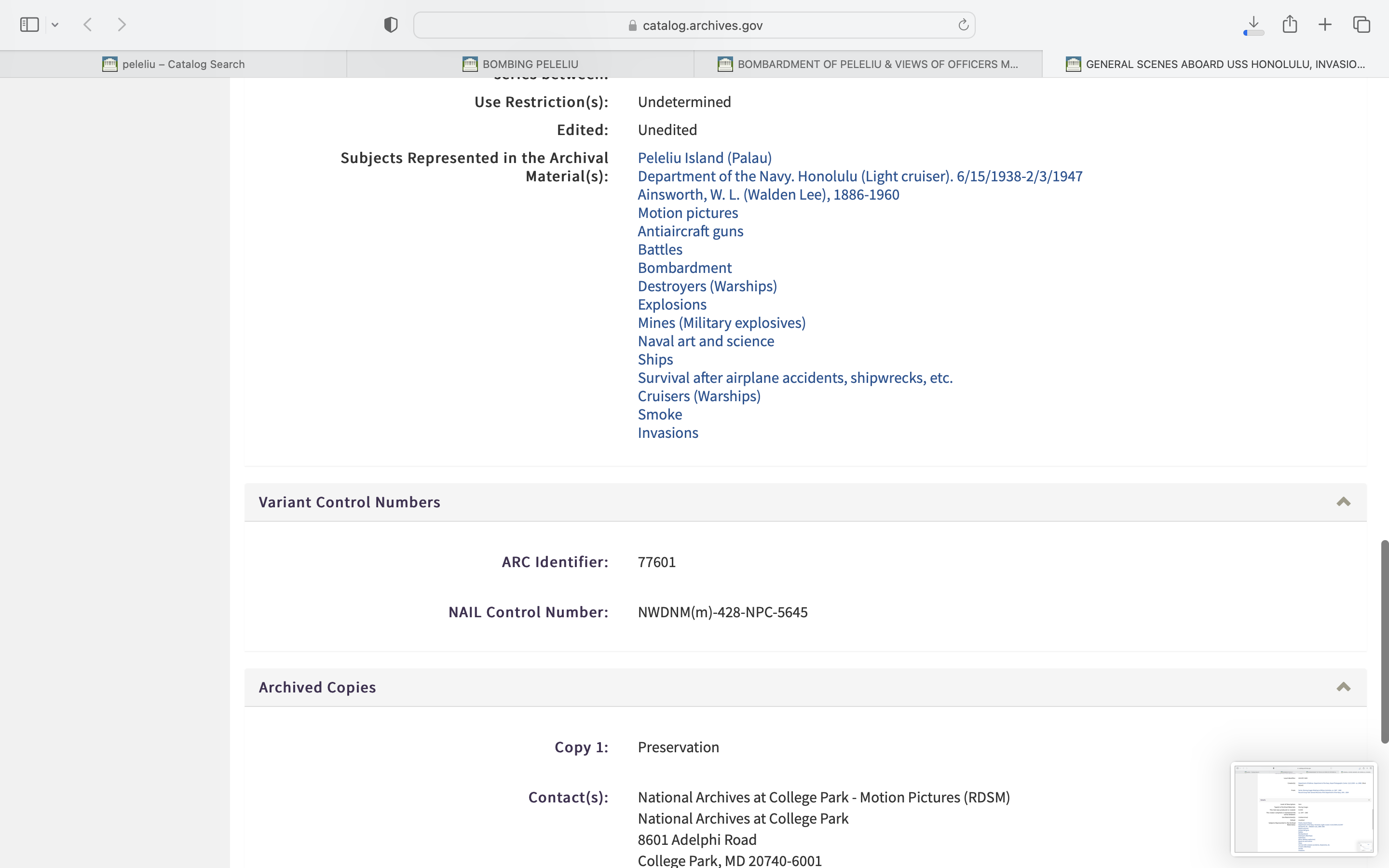Collapse the Variant Control Numbers section
The image size is (1389, 868).
point(1343,502)
